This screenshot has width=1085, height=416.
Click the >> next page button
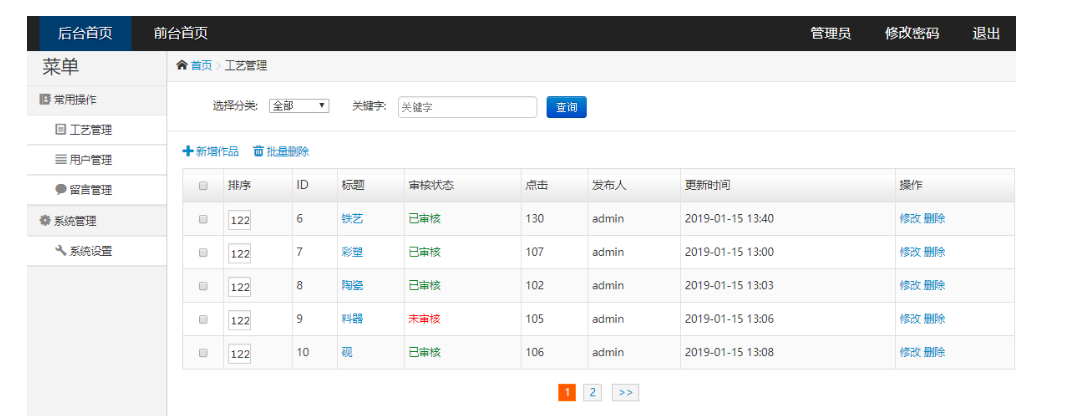pos(626,392)
